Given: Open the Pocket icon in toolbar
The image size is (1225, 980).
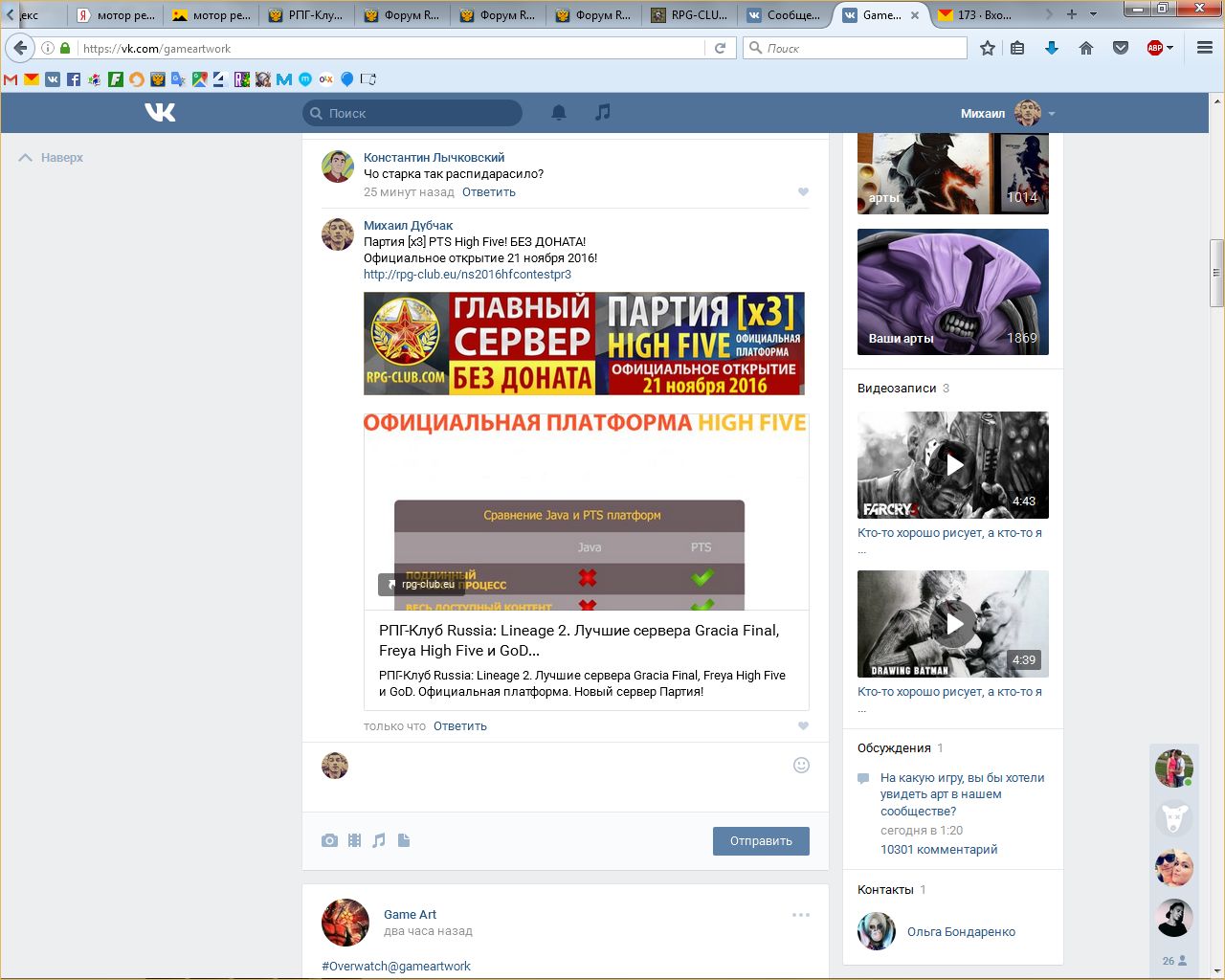Looking at the screenshot, I should click(x=1121, y=48).
